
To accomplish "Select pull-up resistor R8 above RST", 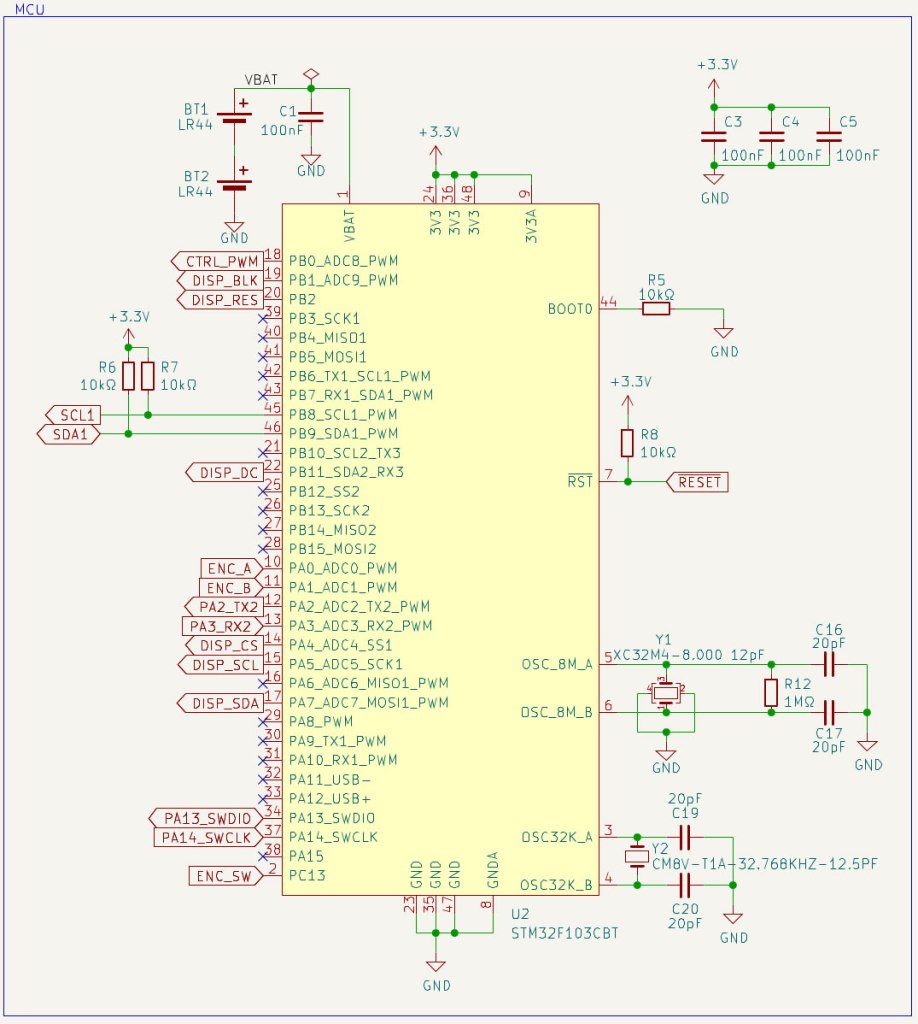I will pyautogui.click(x=627, y=443).
